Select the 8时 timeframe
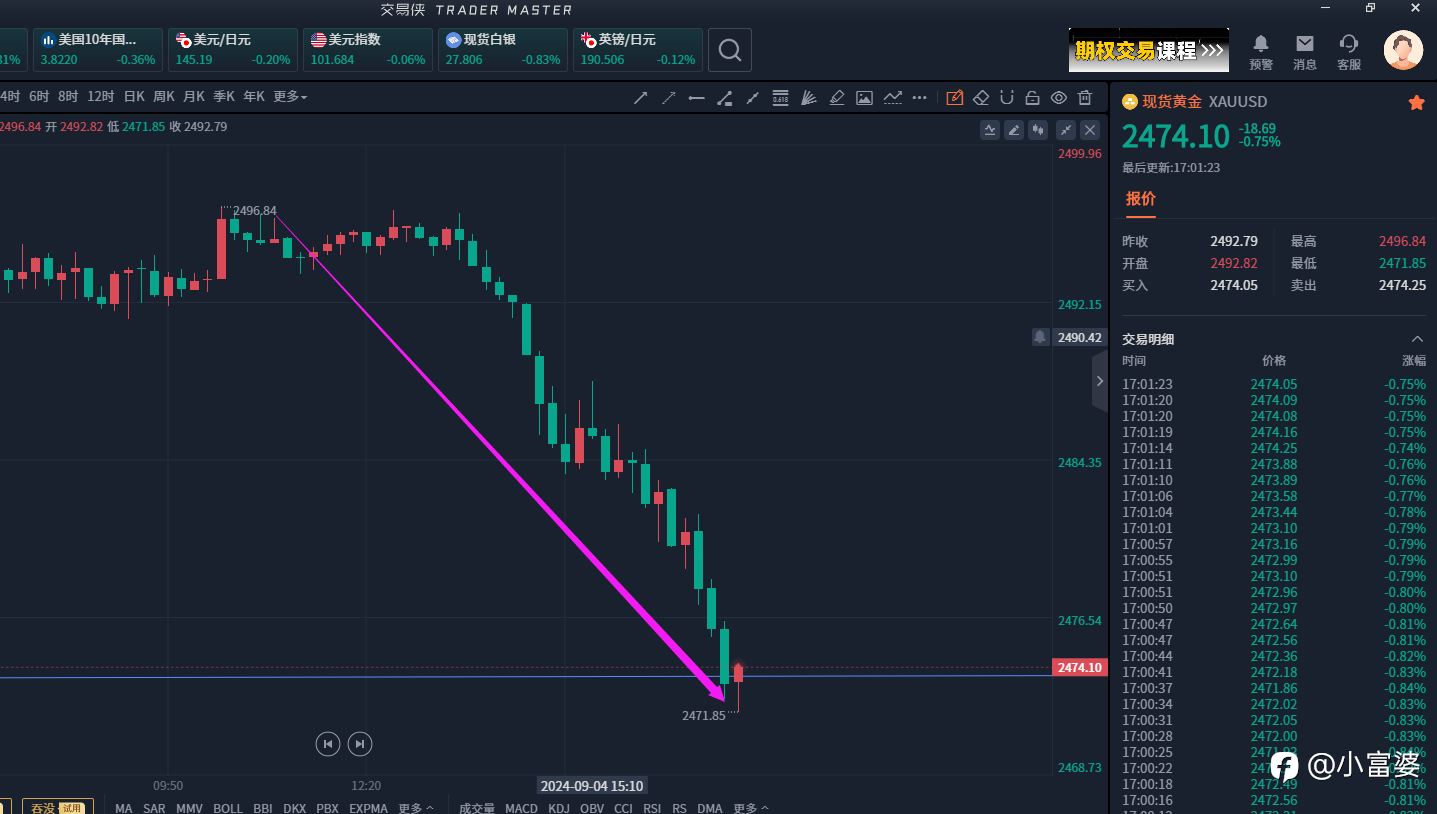The width and height of the screenshot is (1437, 814). pos(68,97)
